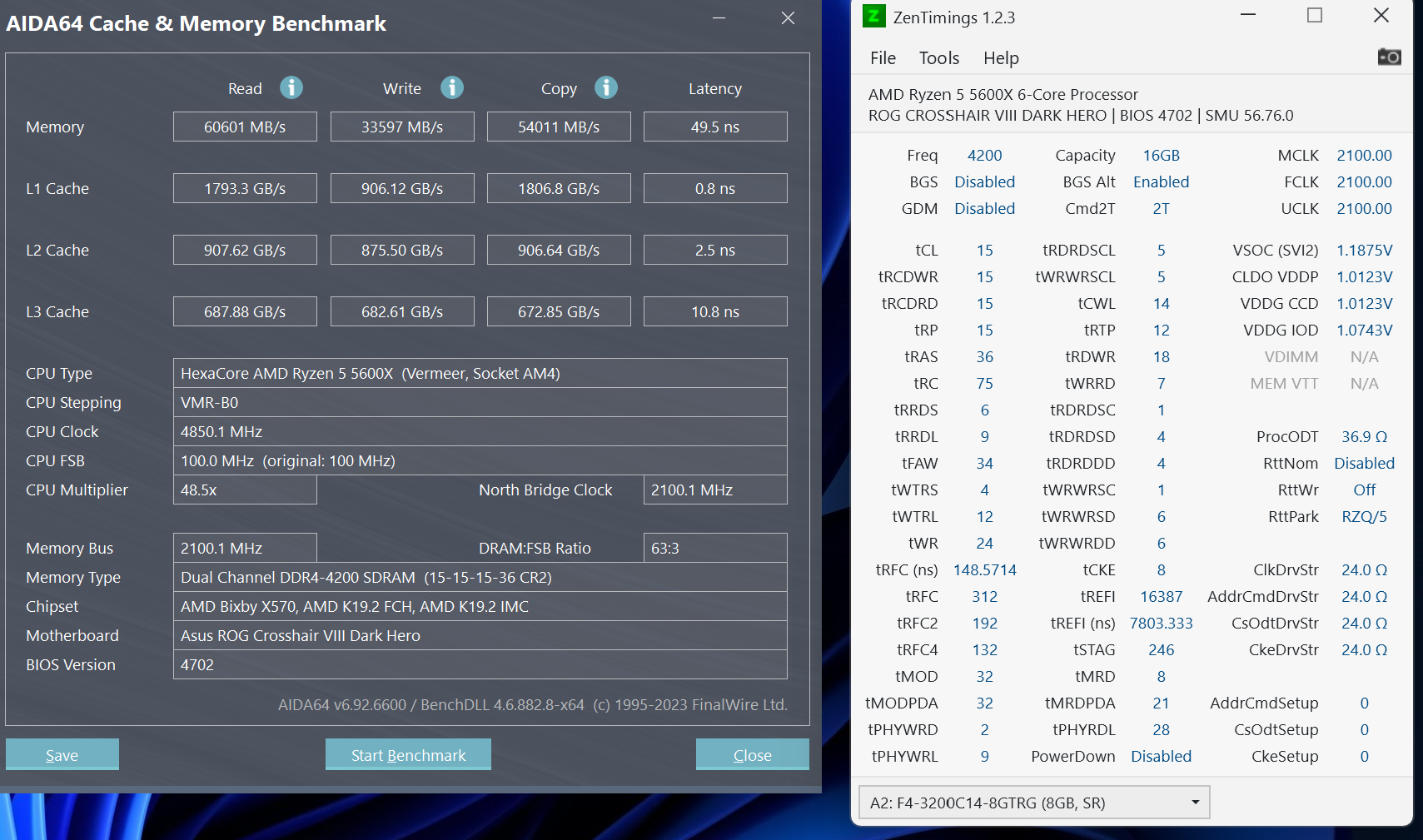Click the GDM Disabled value

coord(984,209)
